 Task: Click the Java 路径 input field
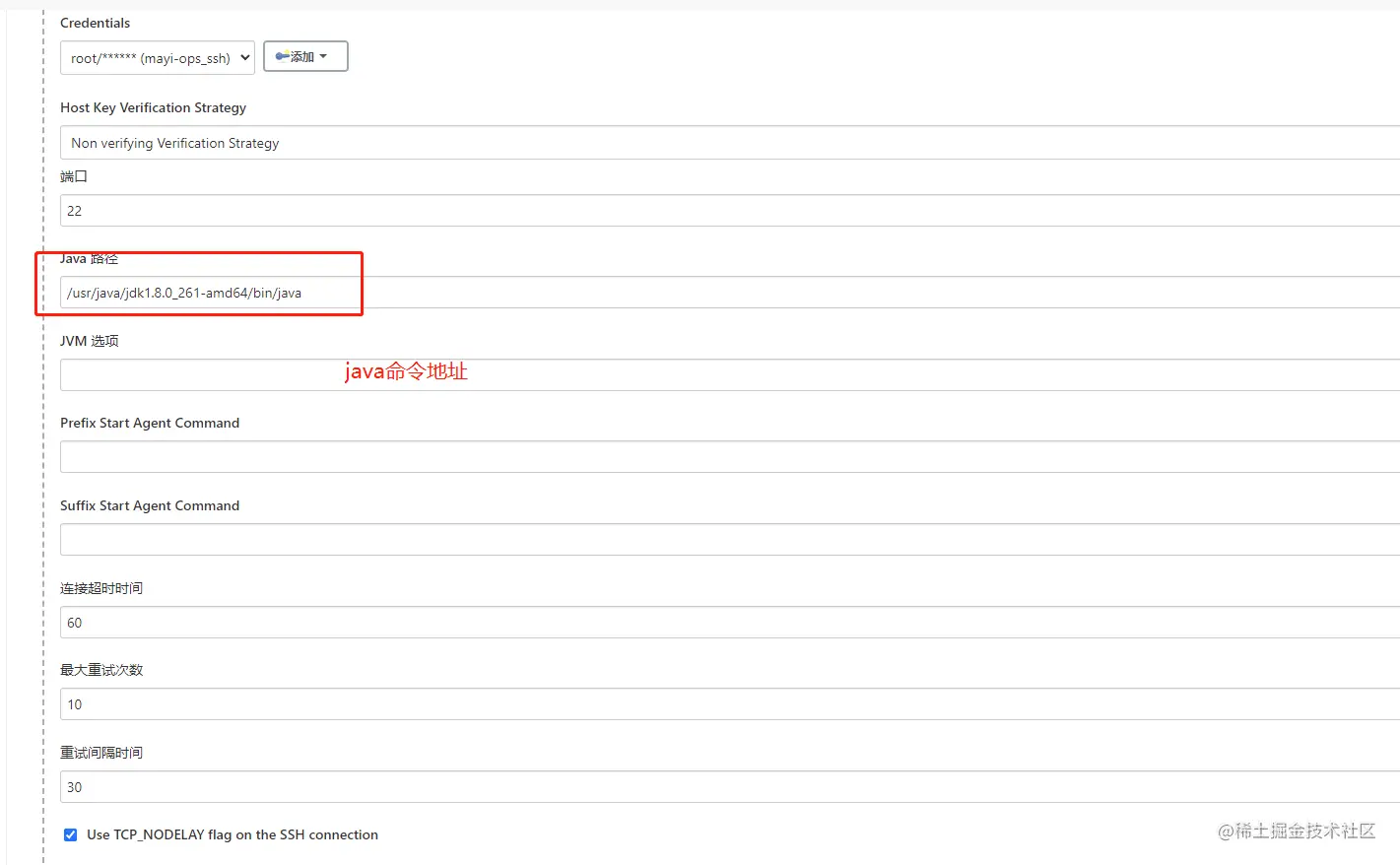click(x=730, y=293)
